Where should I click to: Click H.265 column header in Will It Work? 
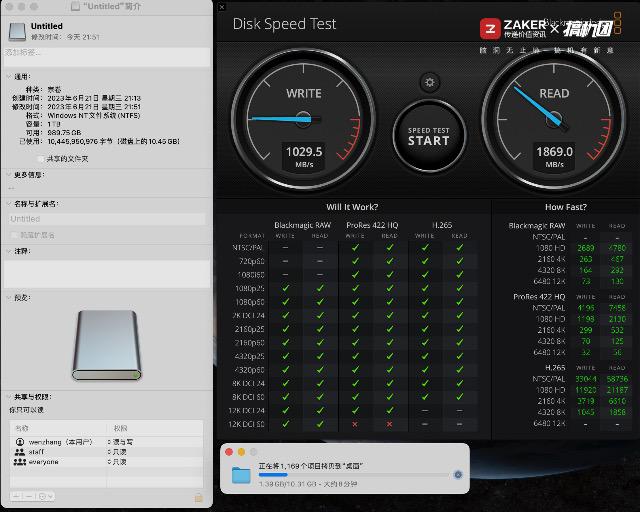(442, 225)
